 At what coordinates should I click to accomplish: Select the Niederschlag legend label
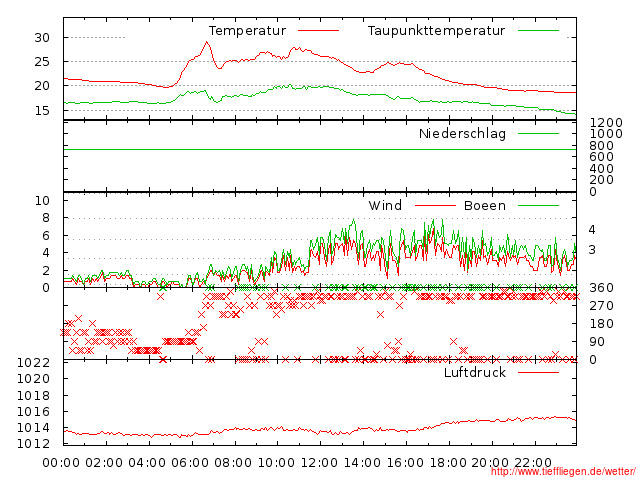click(x=462, y=134)
